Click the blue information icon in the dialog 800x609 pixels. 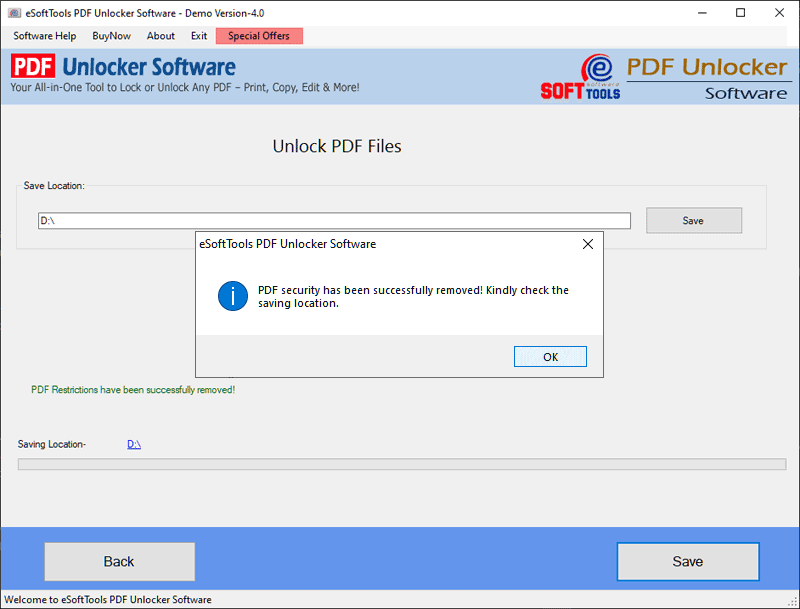[x=232, y=296]
